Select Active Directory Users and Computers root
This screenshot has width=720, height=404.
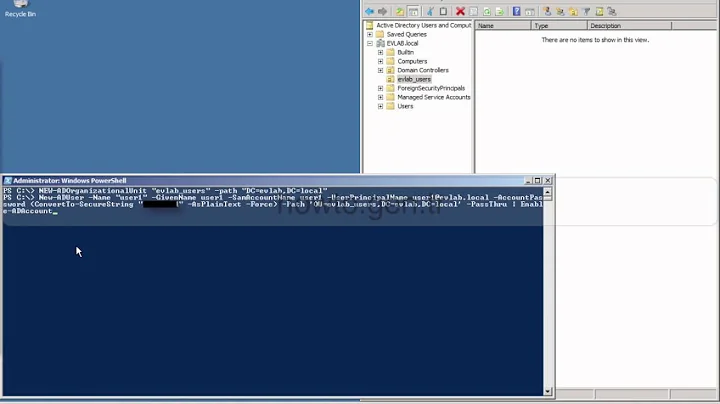point(423,25)
